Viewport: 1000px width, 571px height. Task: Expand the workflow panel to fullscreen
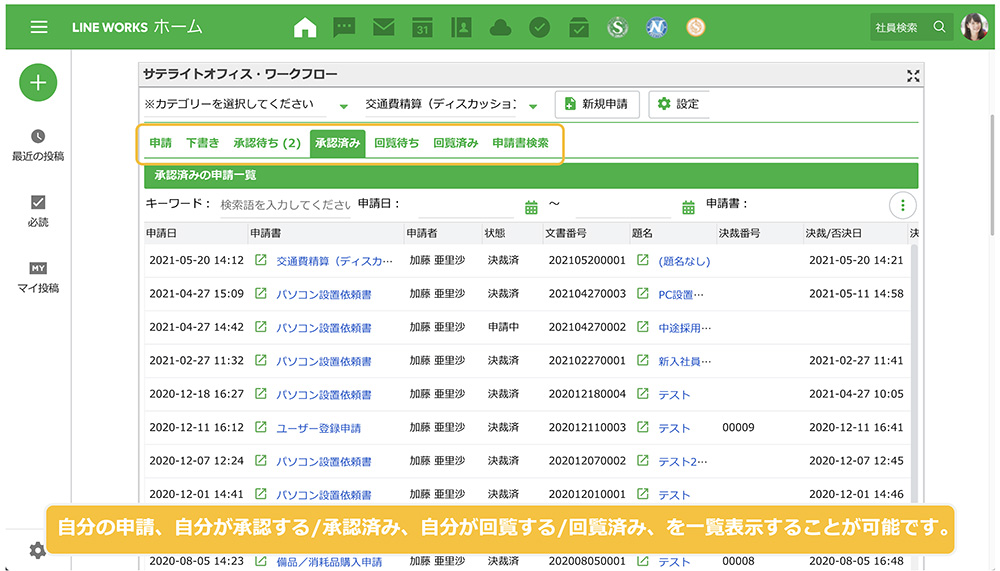coord(912,76)
